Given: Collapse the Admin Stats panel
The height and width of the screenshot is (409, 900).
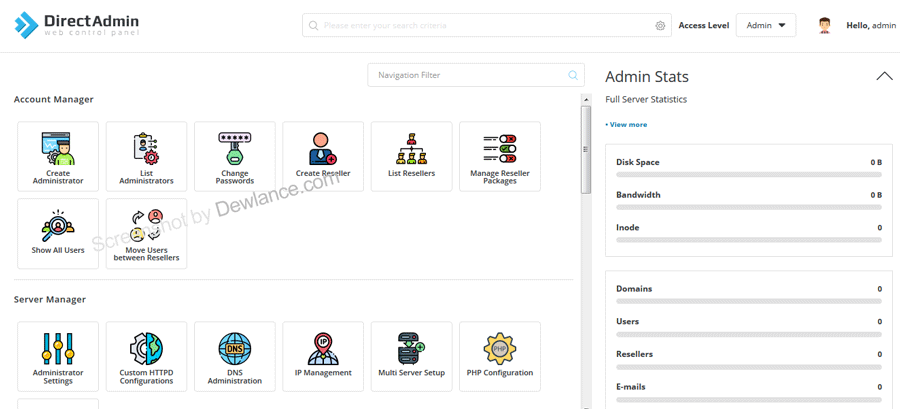Looking at the screenshot, I should (885, 76).
